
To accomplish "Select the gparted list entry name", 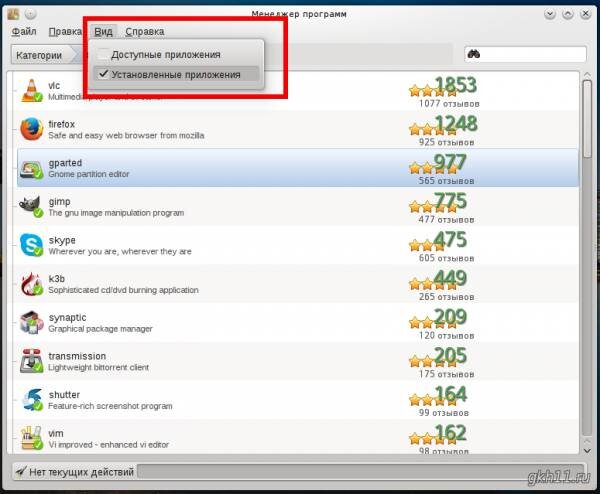I will [x=65, y=163].
